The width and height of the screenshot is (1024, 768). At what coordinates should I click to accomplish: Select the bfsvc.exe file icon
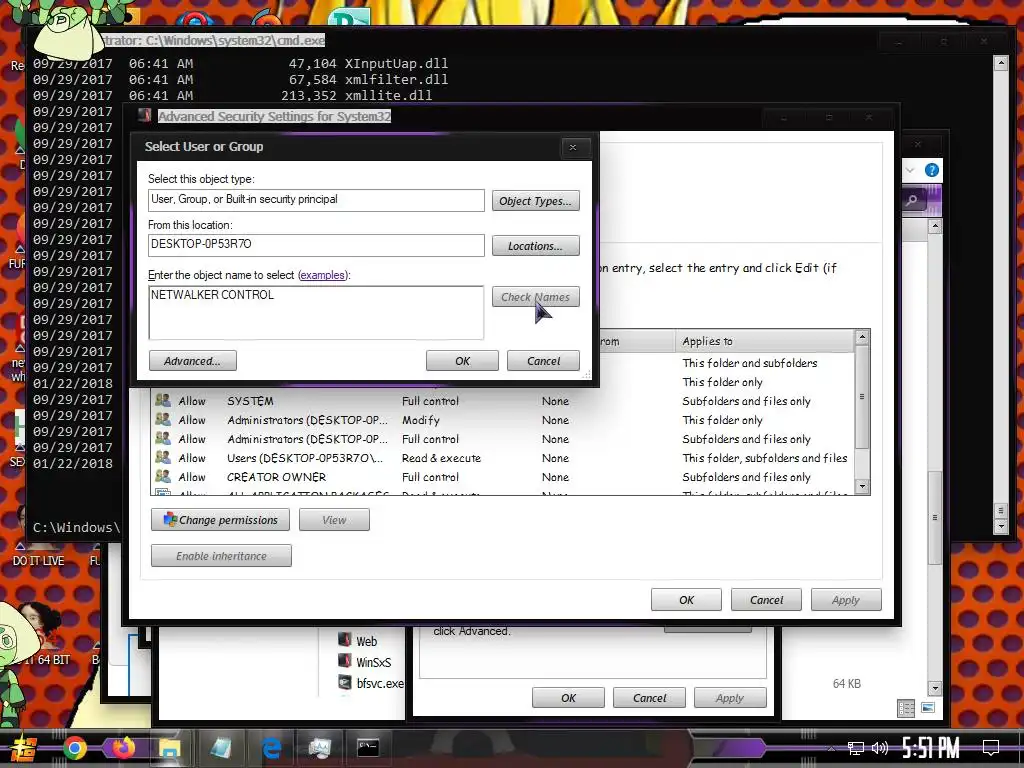click(344, 682)
